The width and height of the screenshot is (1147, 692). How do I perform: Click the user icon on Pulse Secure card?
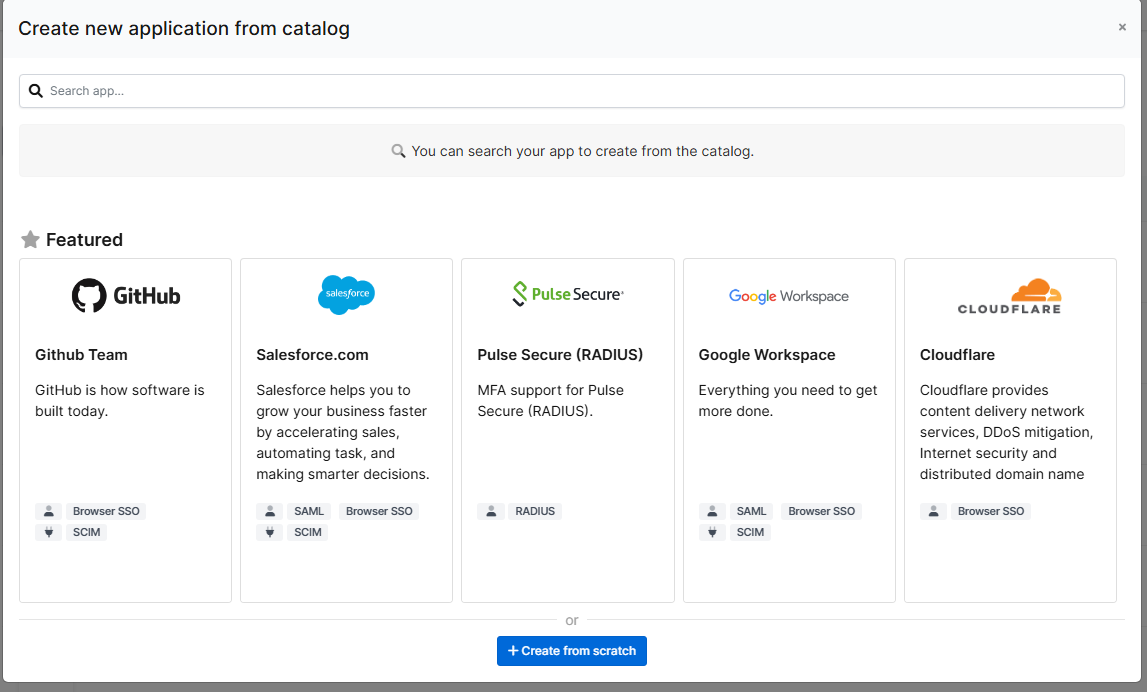point(491,511)
